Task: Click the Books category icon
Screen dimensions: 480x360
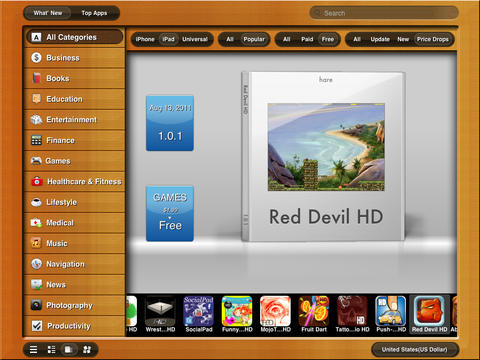Action: [x=36, y=78]
